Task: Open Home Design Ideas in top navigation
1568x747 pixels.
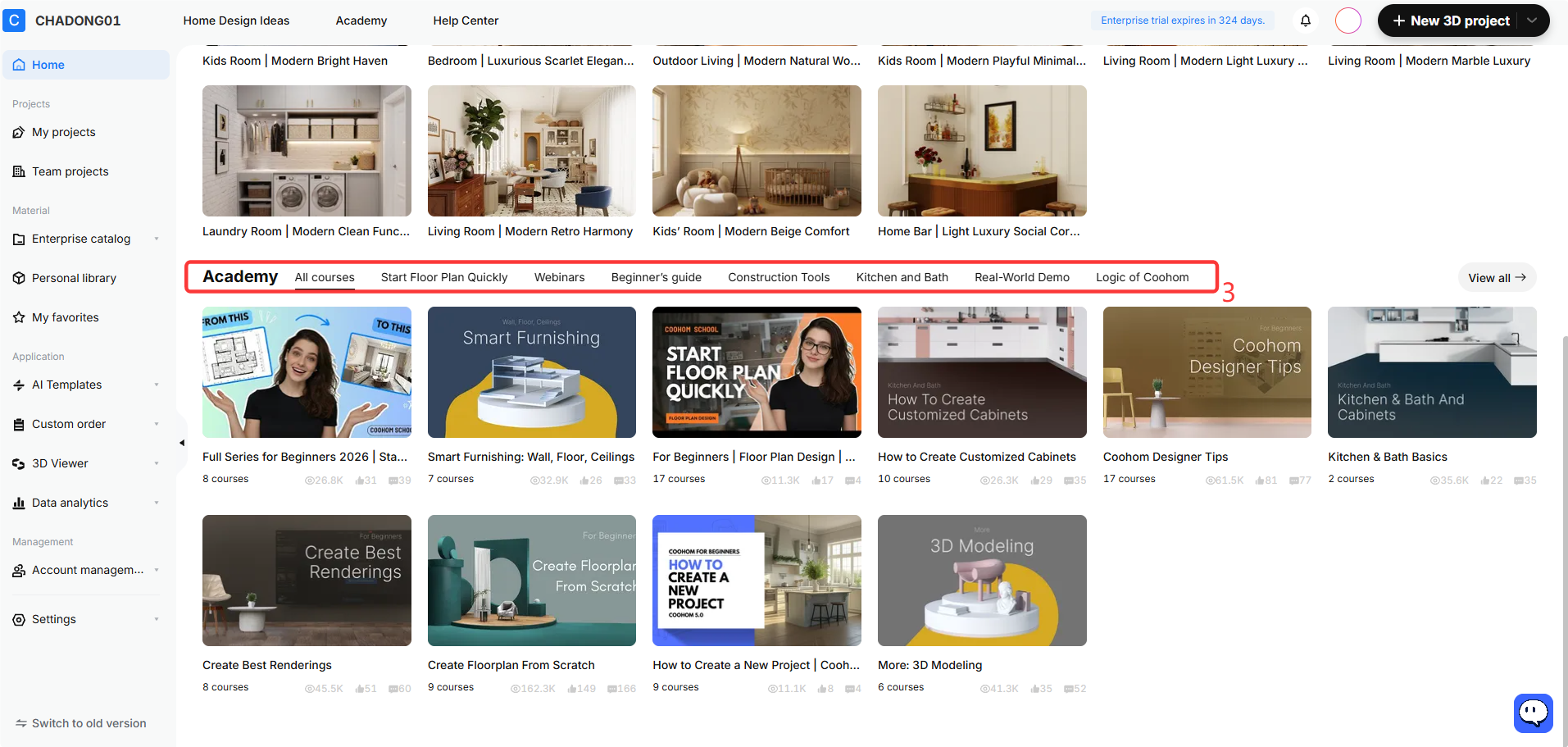Action: coord(236,20)
